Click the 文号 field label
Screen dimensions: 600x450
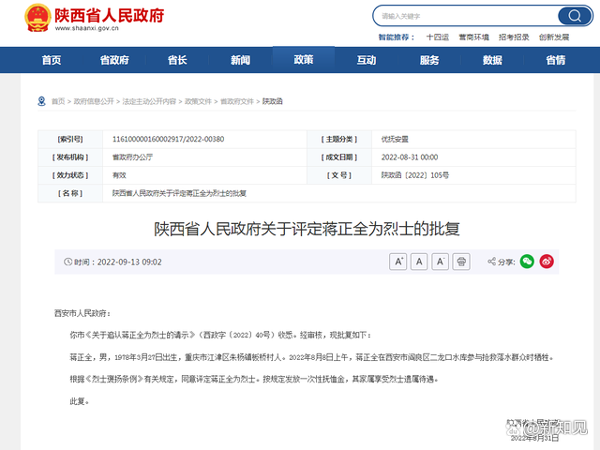click(339, 175)
